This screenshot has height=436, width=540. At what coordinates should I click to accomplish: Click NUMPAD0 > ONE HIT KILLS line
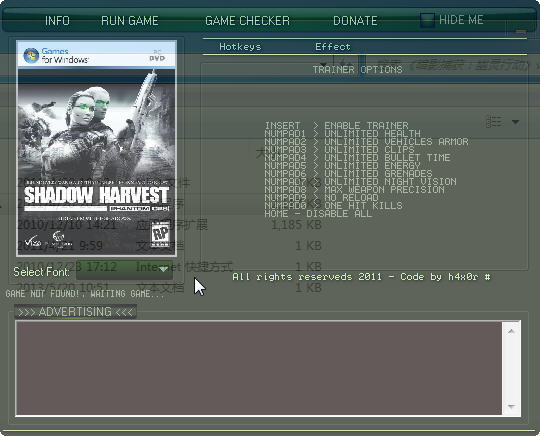[333, 206]
